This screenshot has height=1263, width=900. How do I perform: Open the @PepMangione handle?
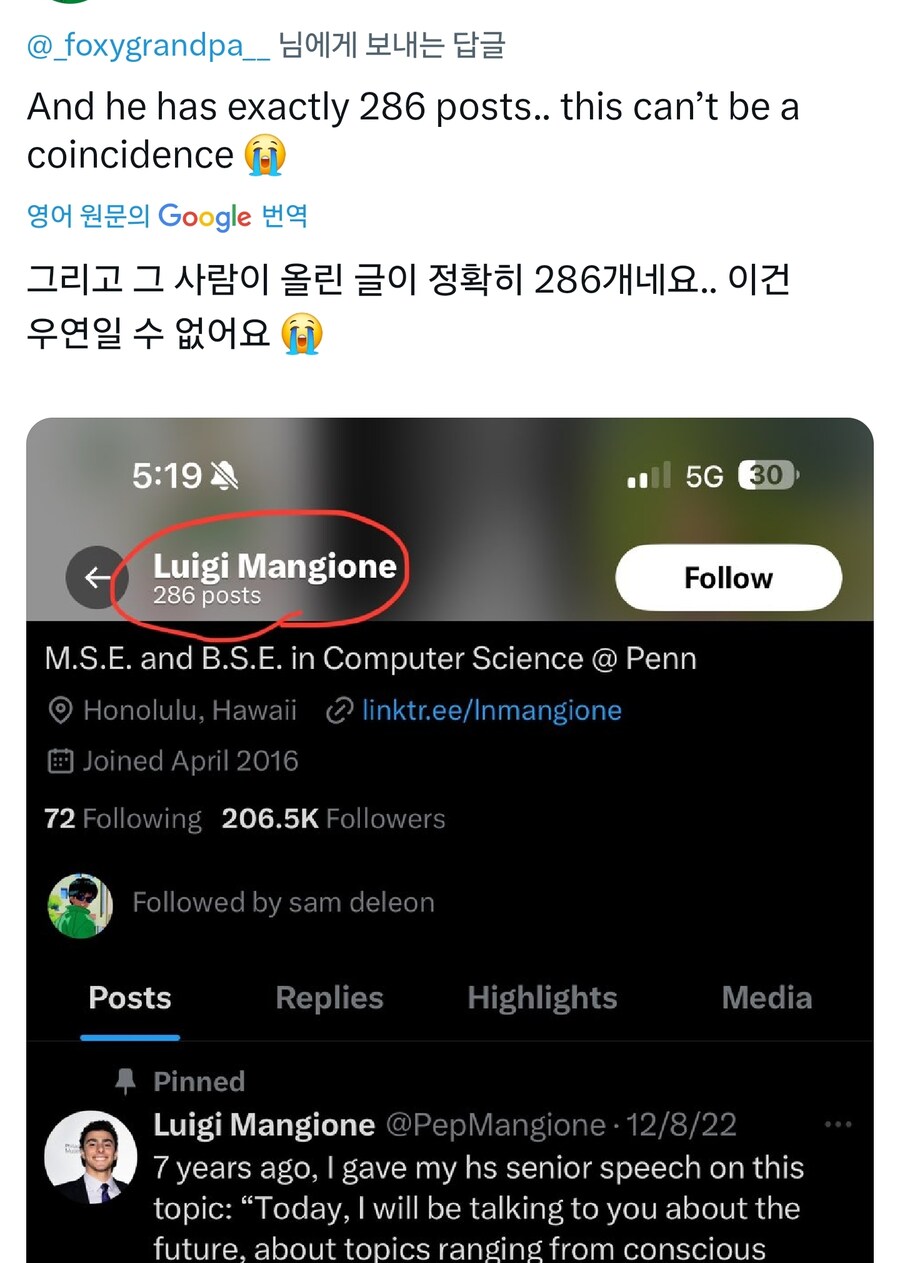pyautogui.click(x=495, y=1125)
